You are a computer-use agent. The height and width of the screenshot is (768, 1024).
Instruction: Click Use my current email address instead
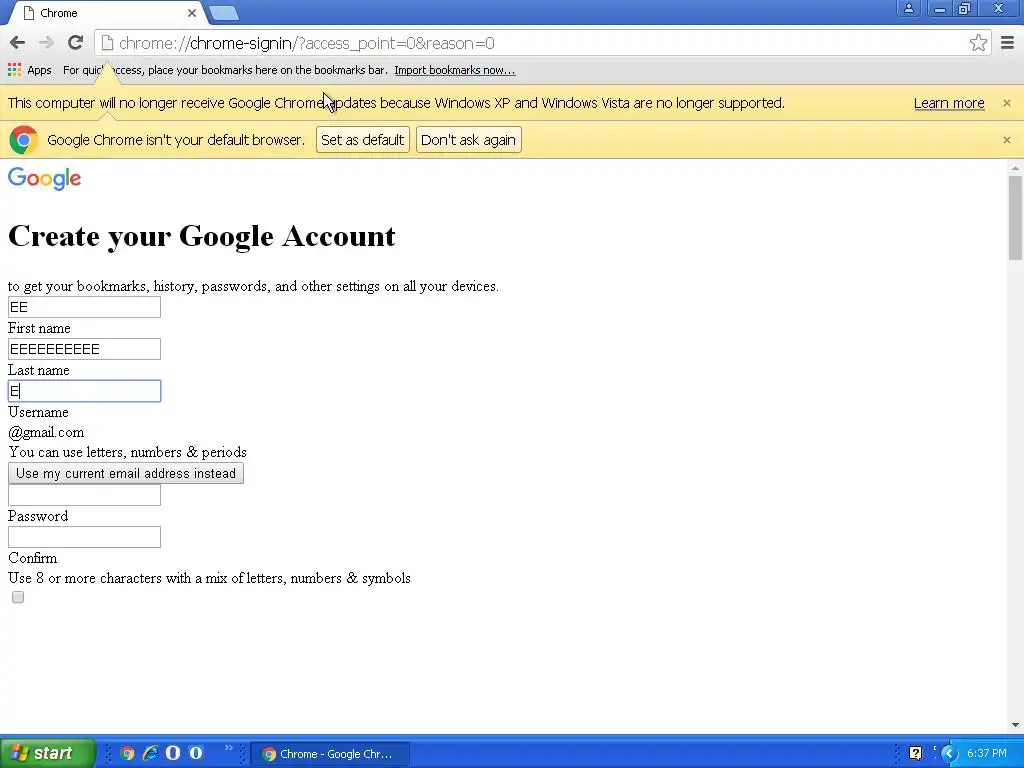125,473
